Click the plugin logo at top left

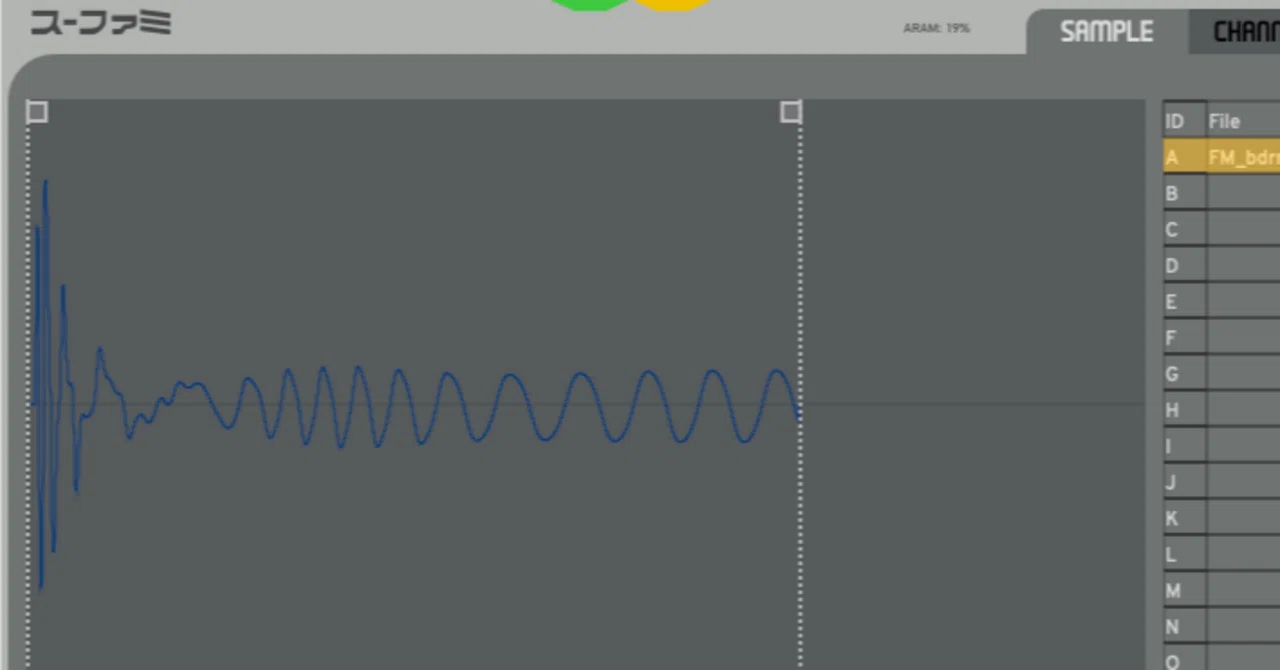101,22
